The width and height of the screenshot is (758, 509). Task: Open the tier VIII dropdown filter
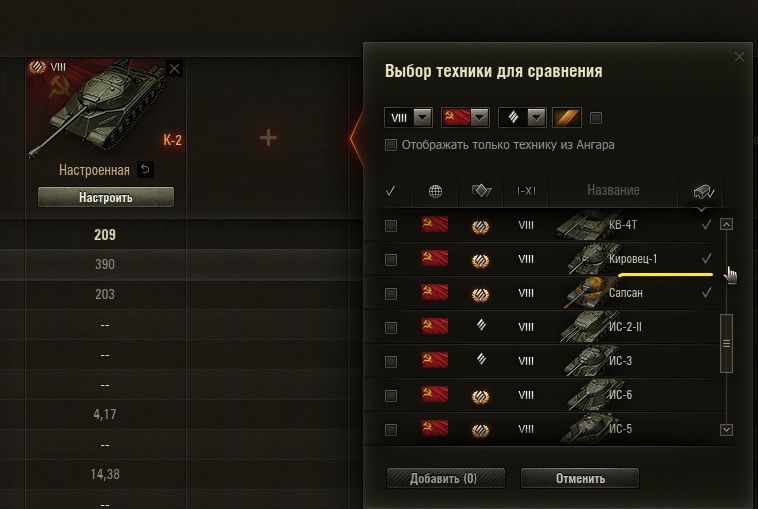(408, 117)
